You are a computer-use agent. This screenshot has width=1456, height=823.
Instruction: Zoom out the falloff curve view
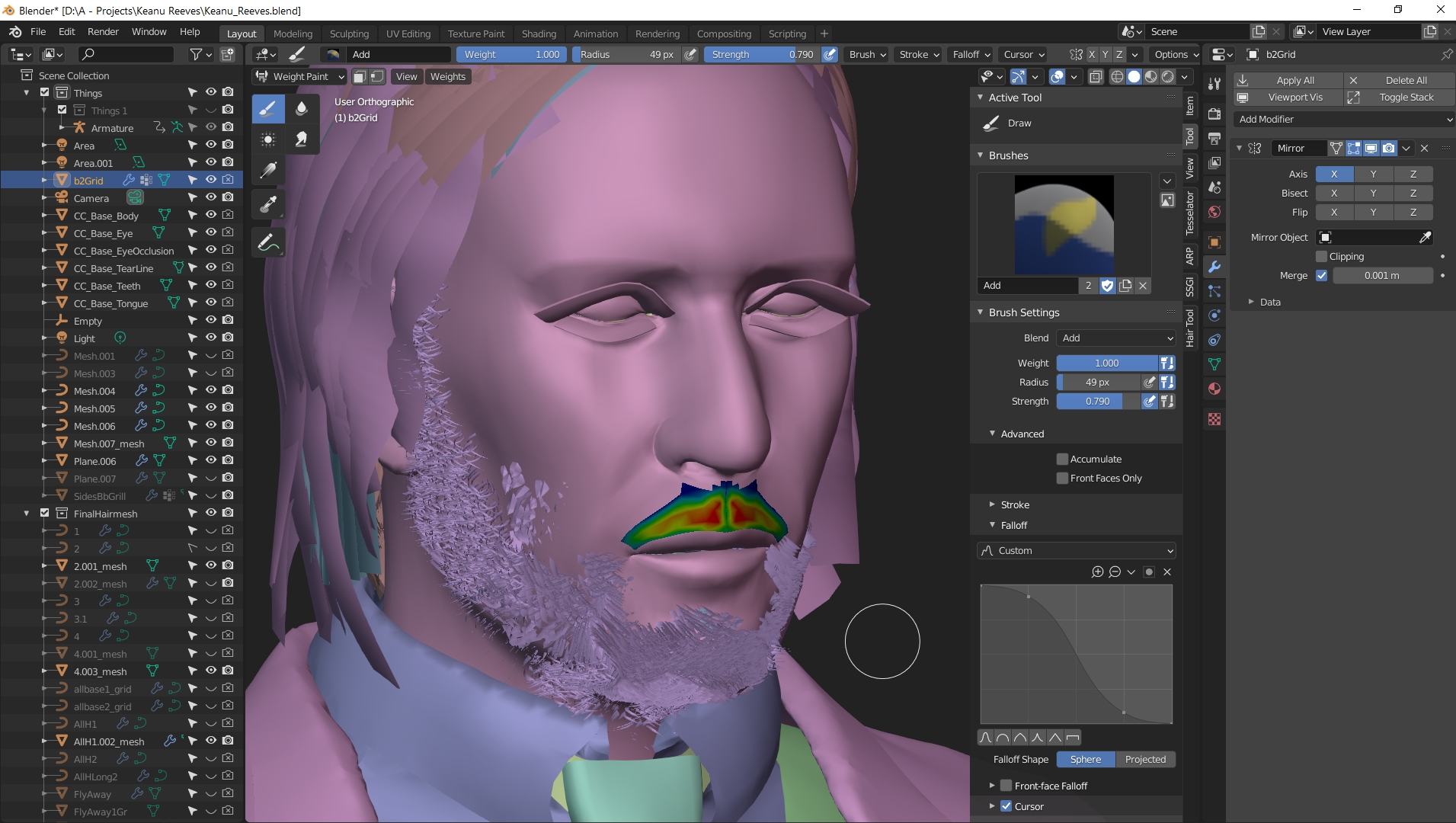point(1115,572)
